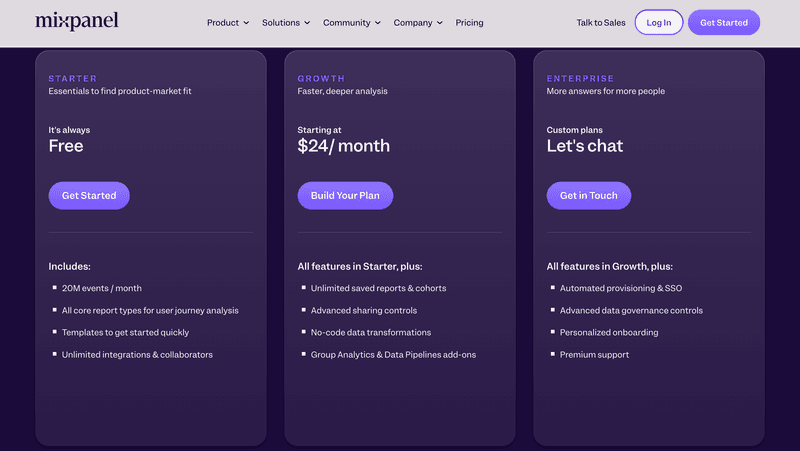Open the Community dropdown

[352, 22]
